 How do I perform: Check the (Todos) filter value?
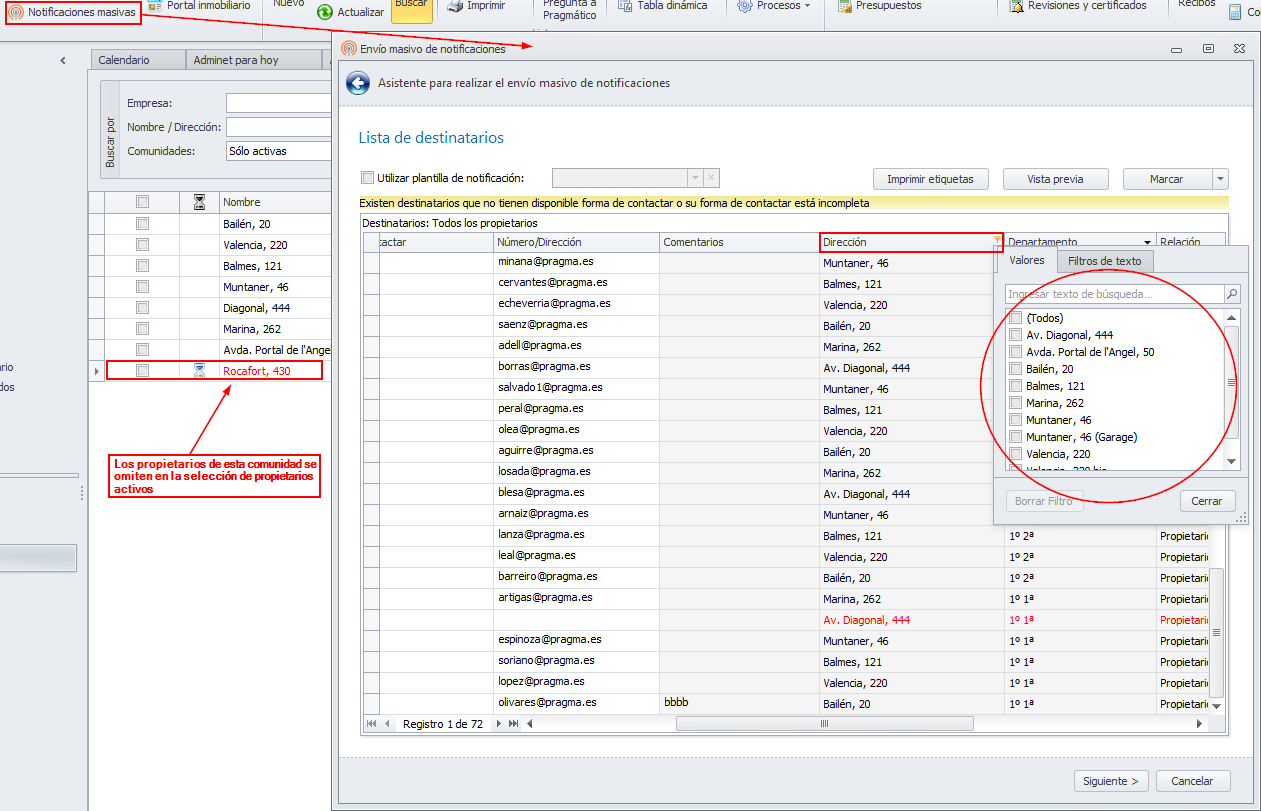click(1016, 318)
